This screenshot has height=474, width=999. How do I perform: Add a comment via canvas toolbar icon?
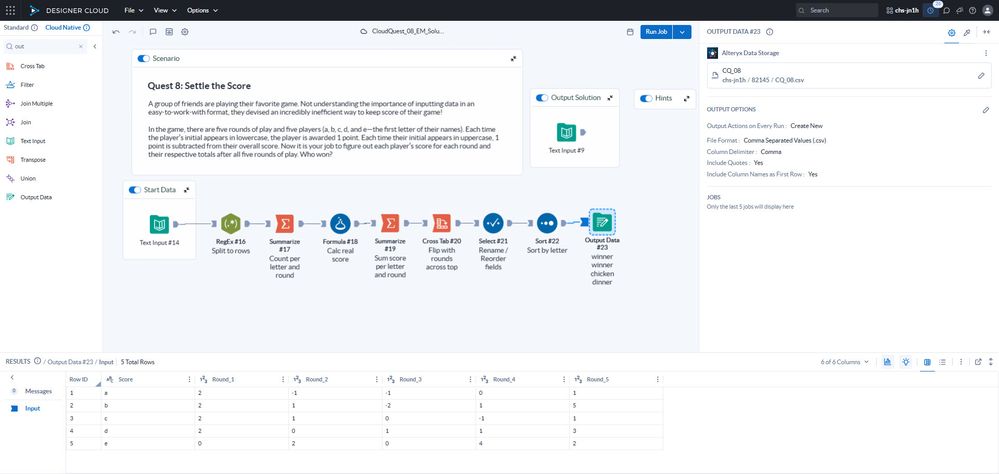pyautogui.click(x=153, y=31)
